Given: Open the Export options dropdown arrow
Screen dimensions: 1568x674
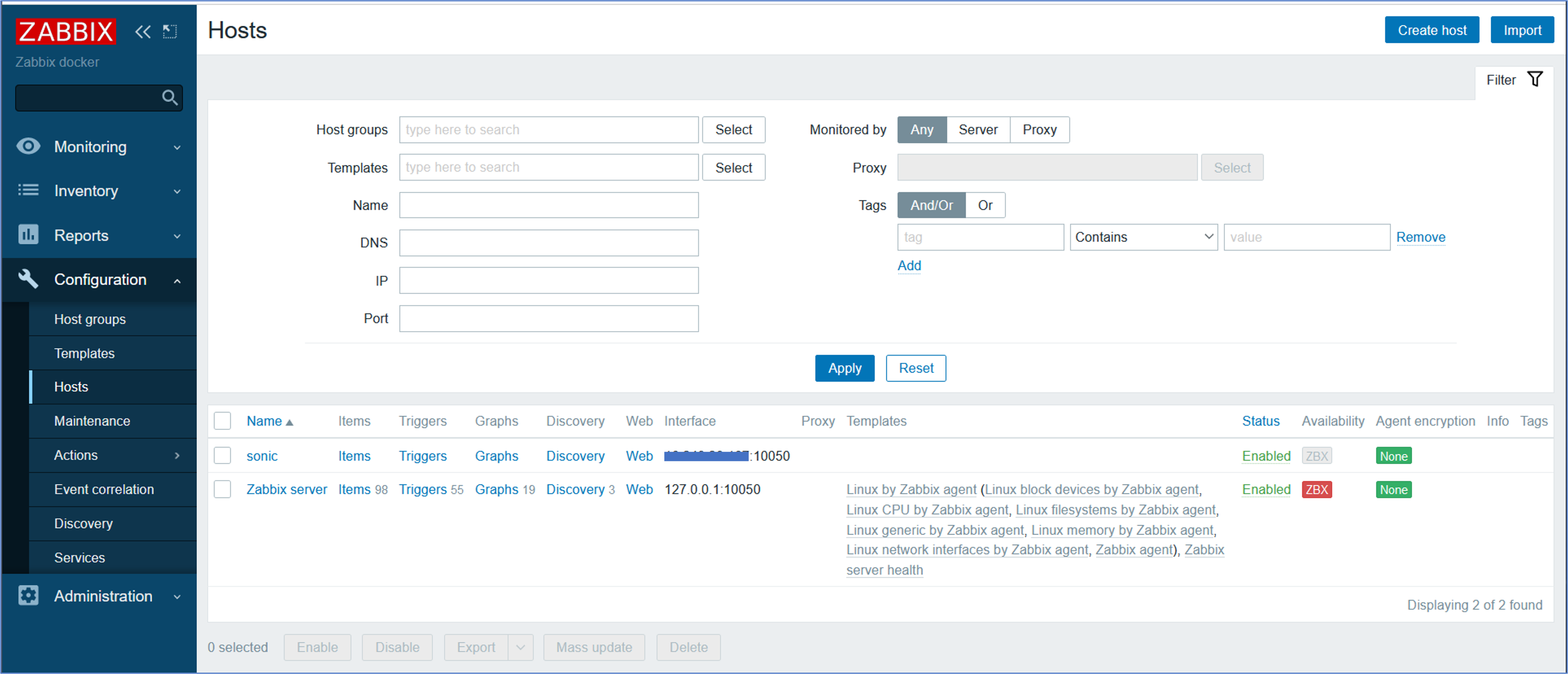Looking at the screenshot, I should point(521,647).
